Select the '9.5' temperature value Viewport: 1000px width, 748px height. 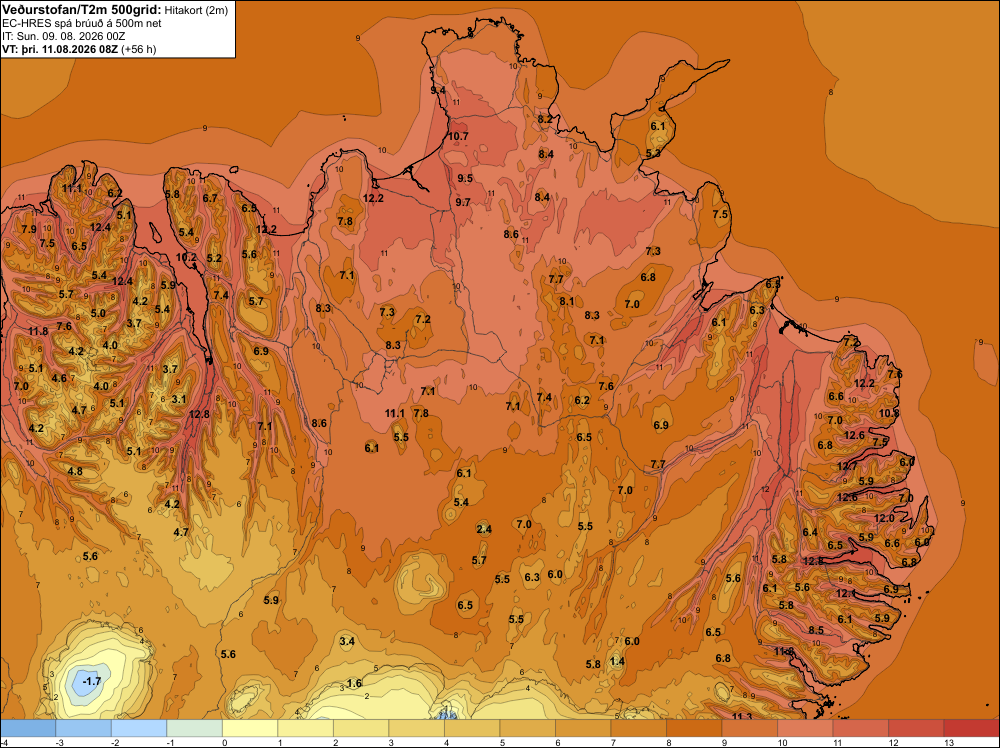tap(465, 178)
